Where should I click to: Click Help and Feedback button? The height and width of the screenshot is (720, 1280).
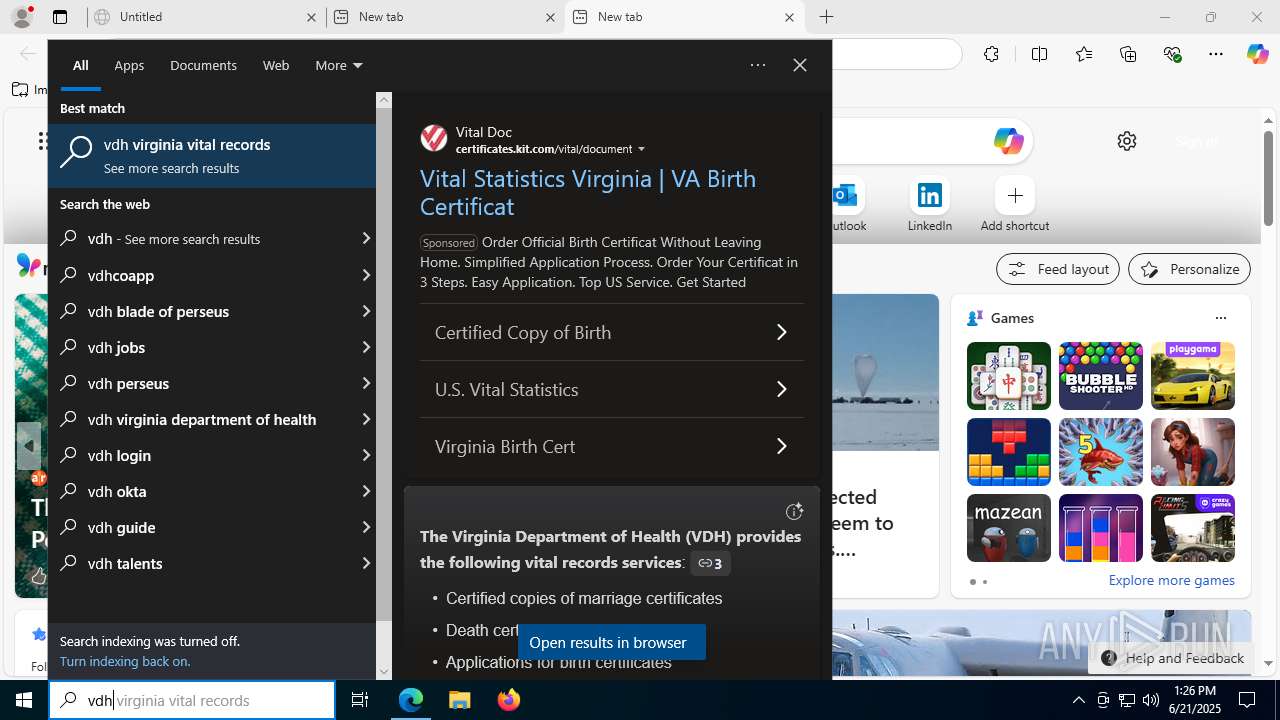click(1172, 658)
